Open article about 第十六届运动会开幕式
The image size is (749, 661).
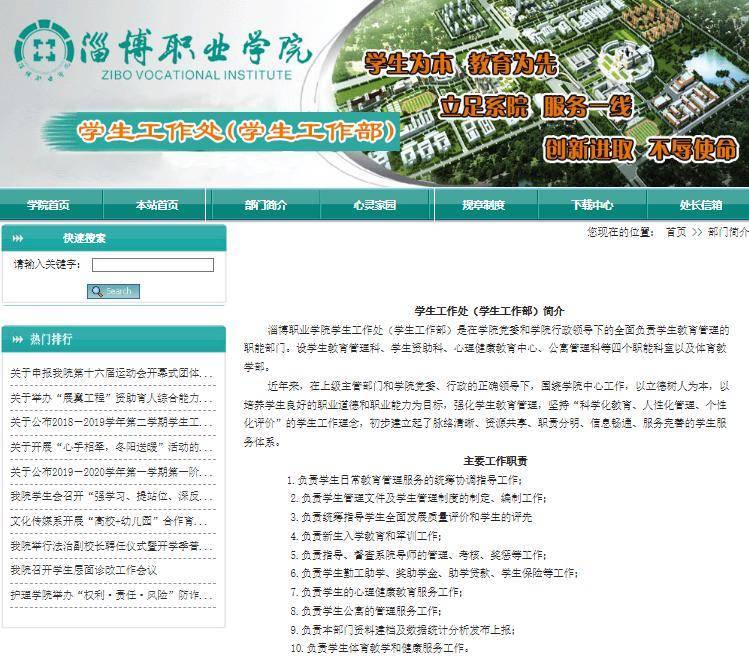(112, 374)
